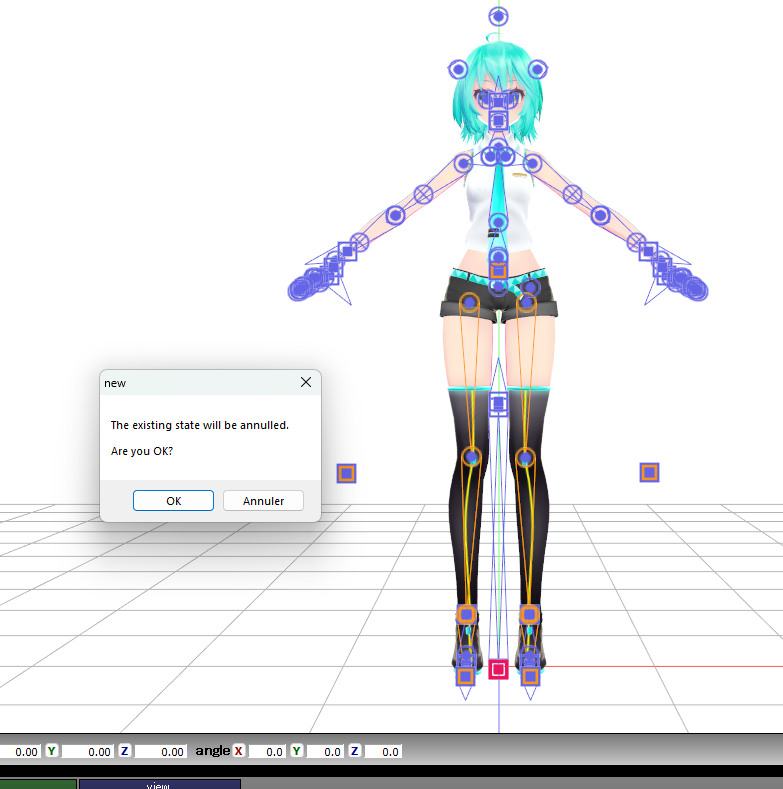The image size is (783, 789).
Task: Click the angle X value field
Action: 267,751
